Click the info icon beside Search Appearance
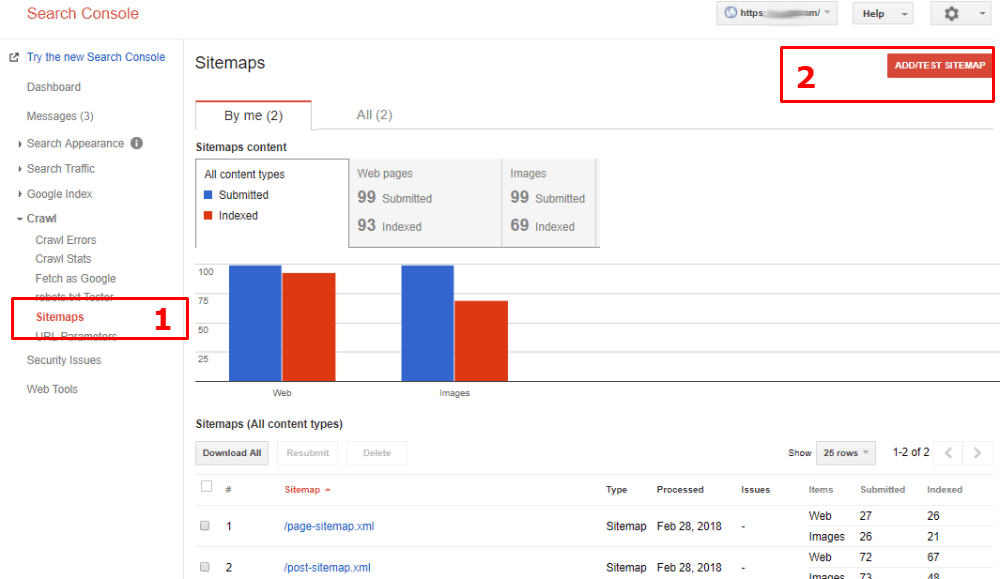The image size is (1000, 579). click(x=135, y=141)
